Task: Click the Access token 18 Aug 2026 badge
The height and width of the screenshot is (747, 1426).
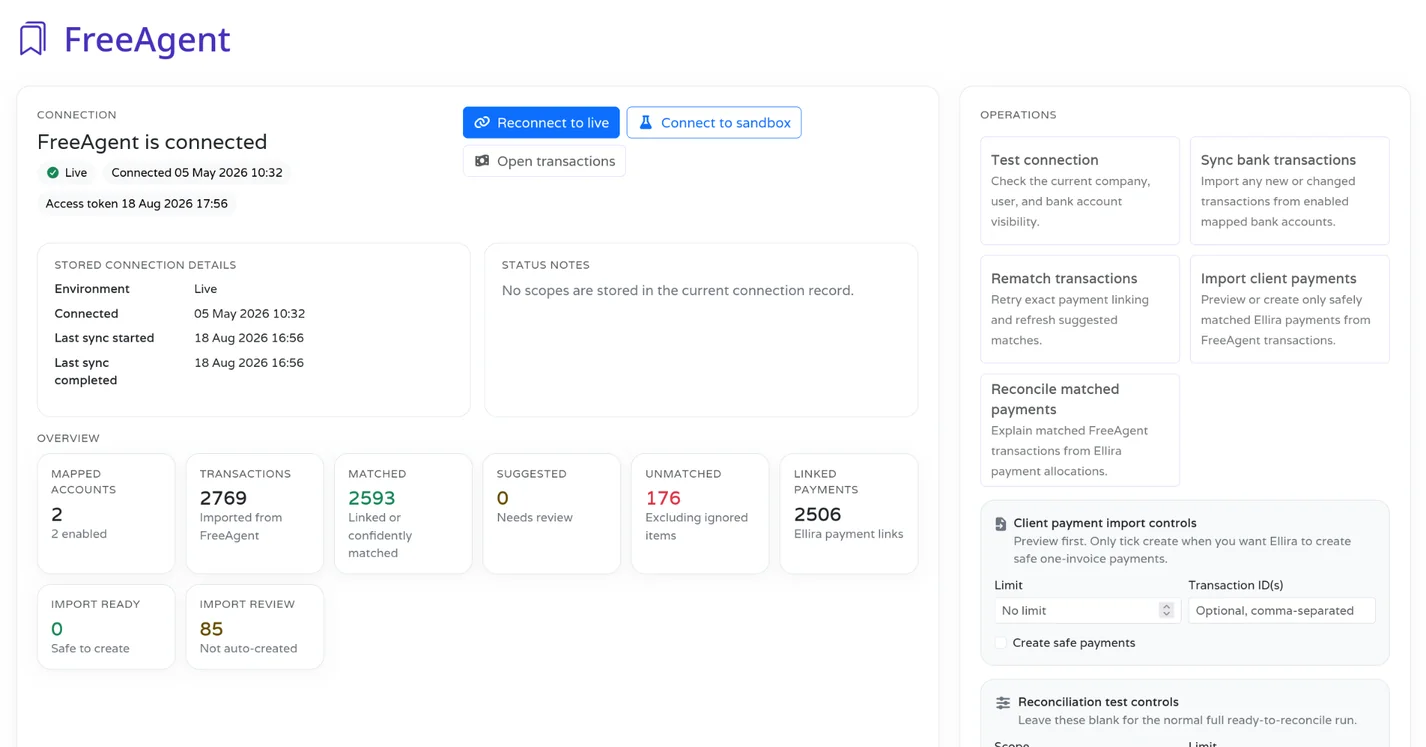Action: click(137, 204)
